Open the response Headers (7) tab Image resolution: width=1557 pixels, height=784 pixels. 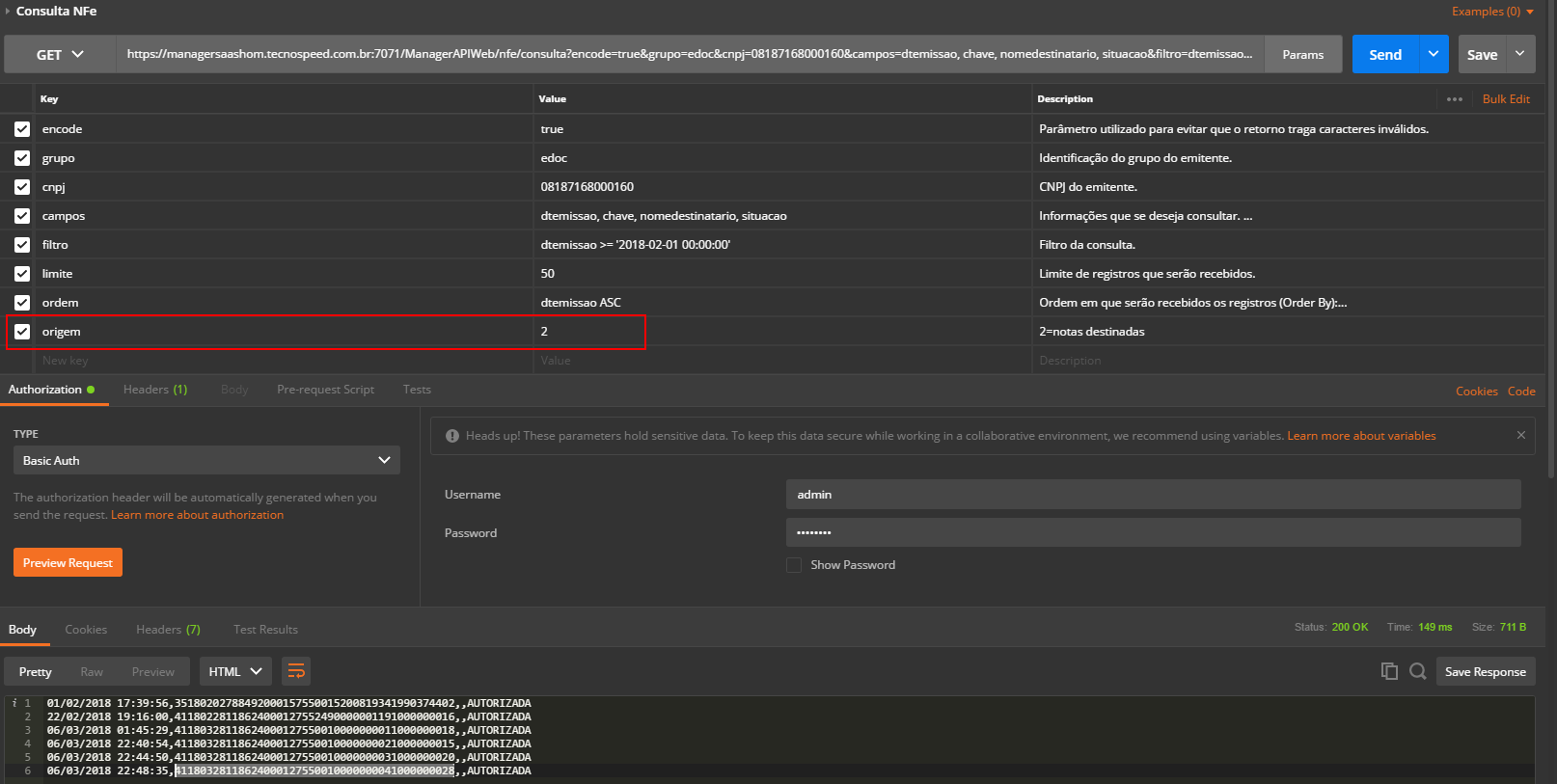(168, 630)
